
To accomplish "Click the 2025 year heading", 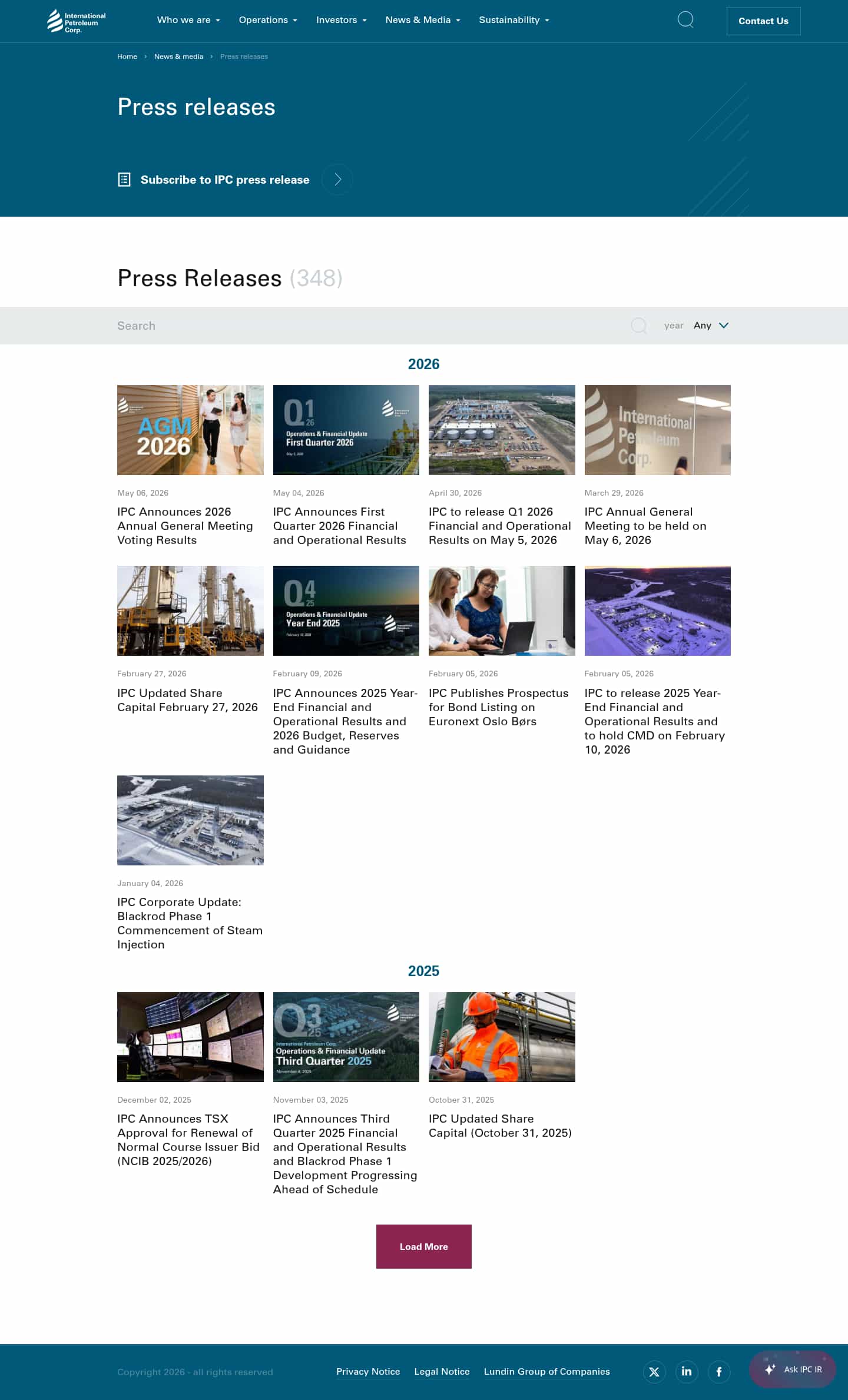I will 424,971.
